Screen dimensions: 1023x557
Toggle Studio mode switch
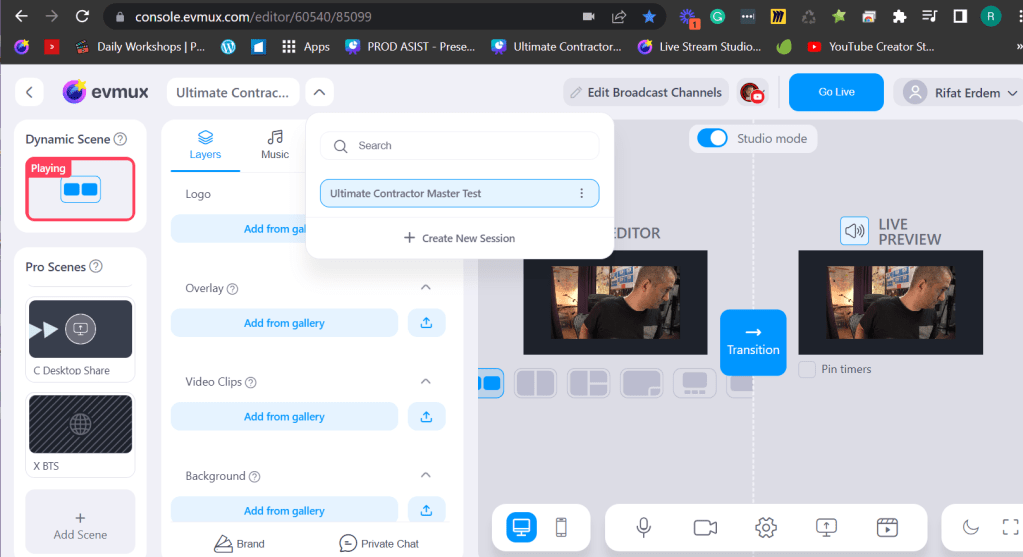coord(712,138)
